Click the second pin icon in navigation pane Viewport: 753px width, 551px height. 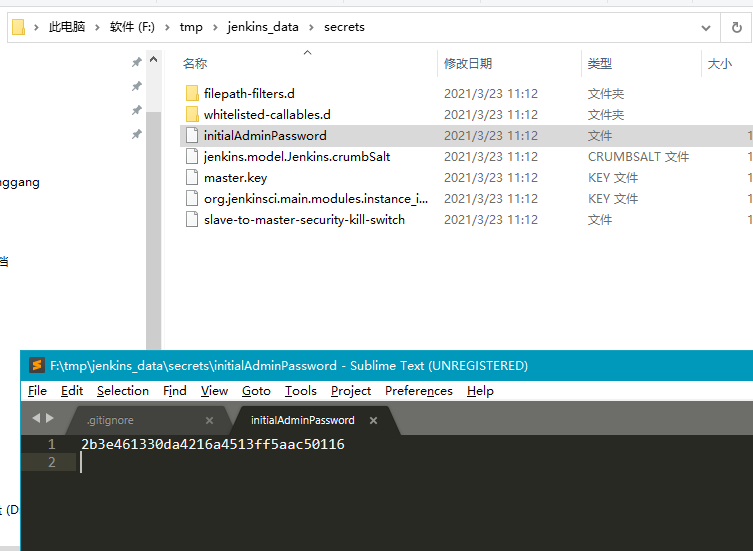pyautogui.click(x=137, y=86)
